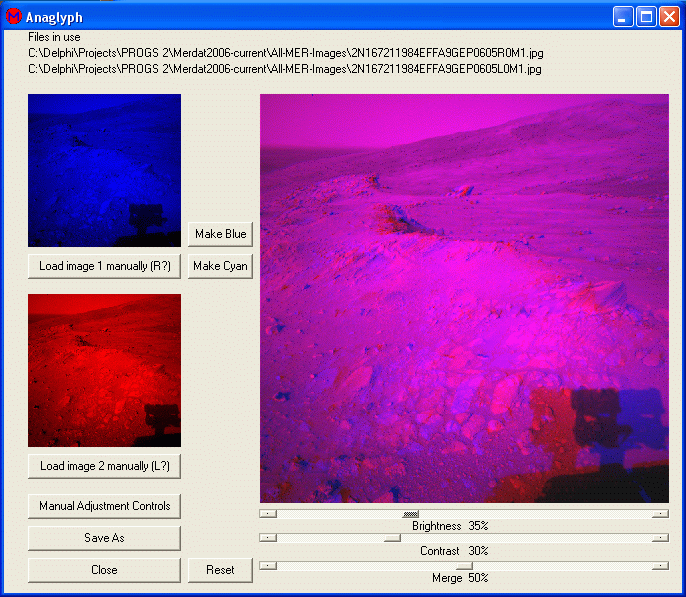Select the red image 2 thumbnail
Image resolution: width=686 pixels, height=597 pixels.
(x=105, y=370)
